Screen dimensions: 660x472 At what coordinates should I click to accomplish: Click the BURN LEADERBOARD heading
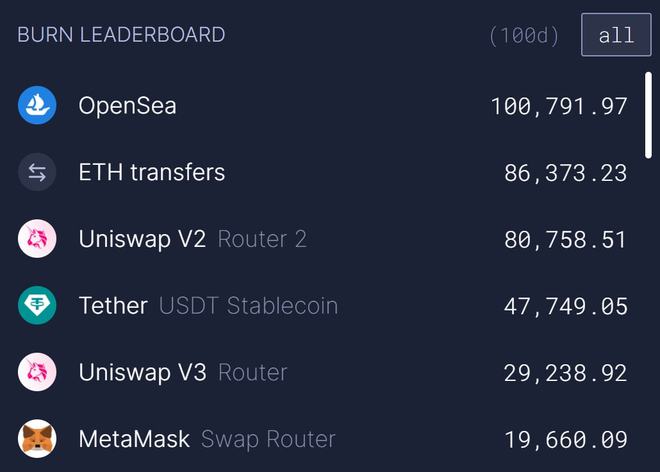[x=121, y=35]
